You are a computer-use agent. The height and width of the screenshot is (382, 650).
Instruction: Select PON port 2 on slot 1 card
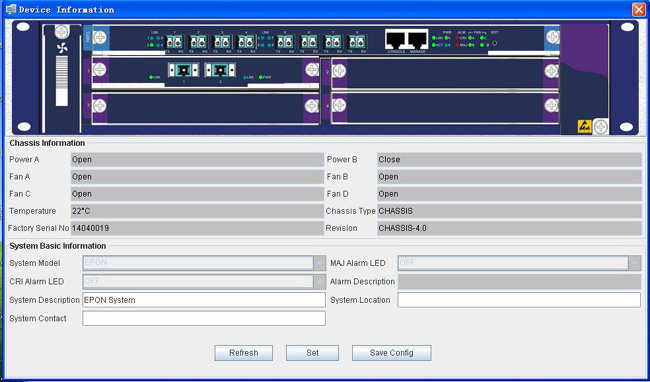click(x=220, y=70)
